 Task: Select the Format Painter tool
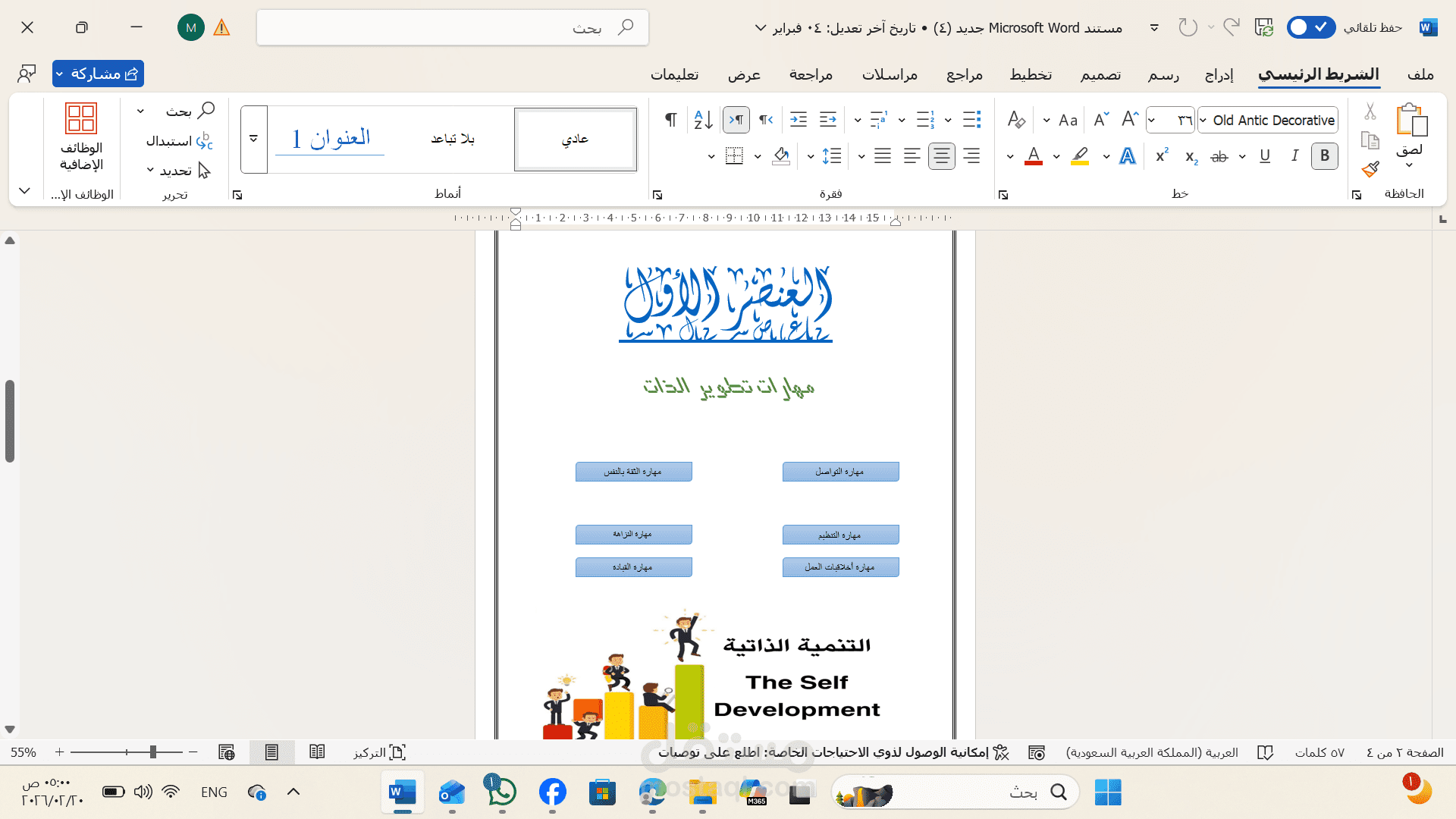pos(1370,170)
